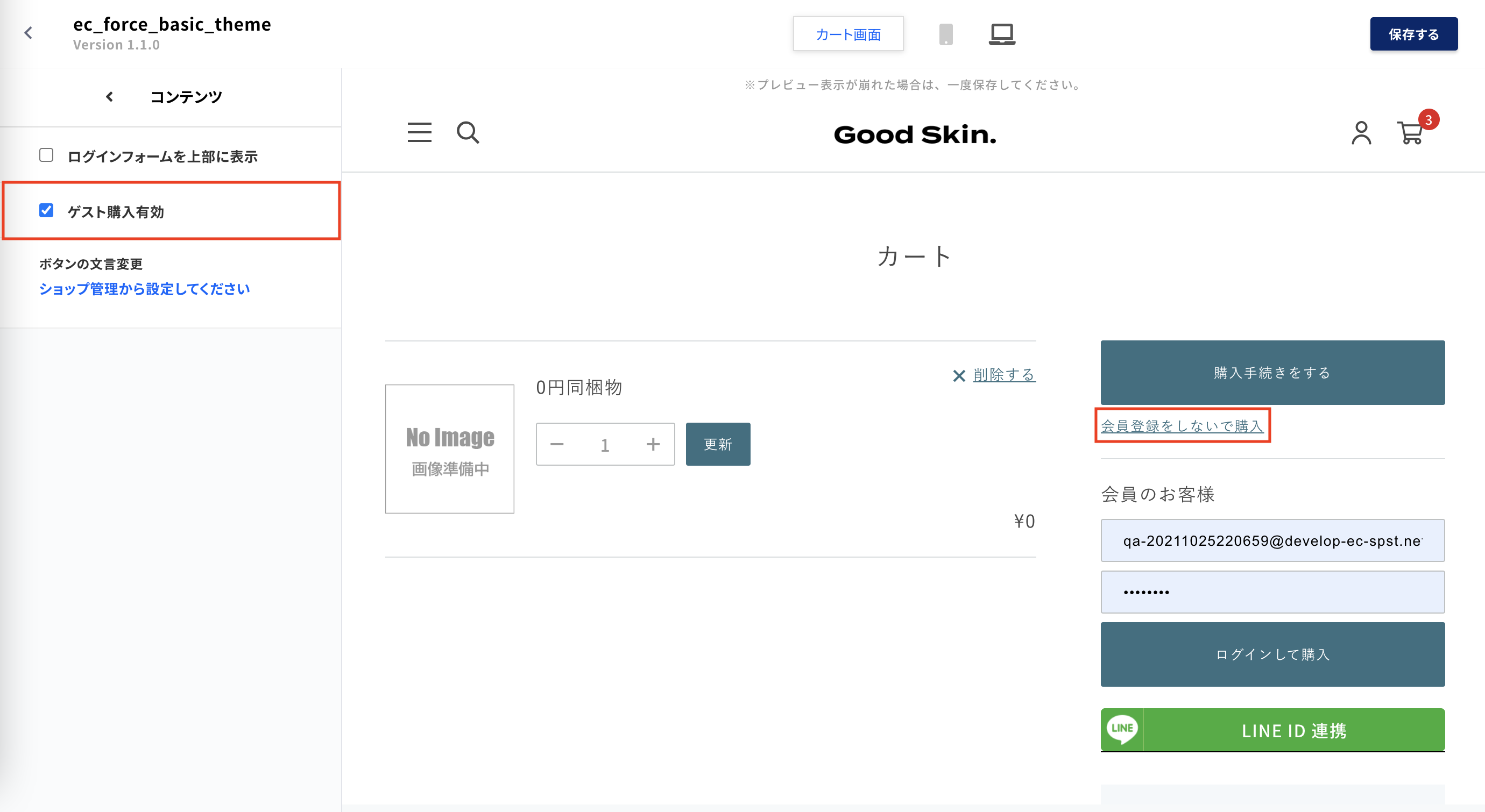Click the LINE logo icon
Screen dimensions: 1485x812
[1122, 729]
